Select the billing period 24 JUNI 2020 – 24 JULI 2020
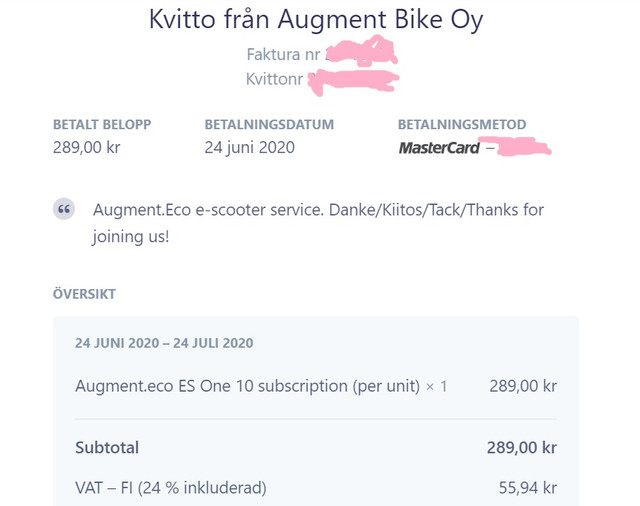640x506 pixels. click(x=164, y=343)
